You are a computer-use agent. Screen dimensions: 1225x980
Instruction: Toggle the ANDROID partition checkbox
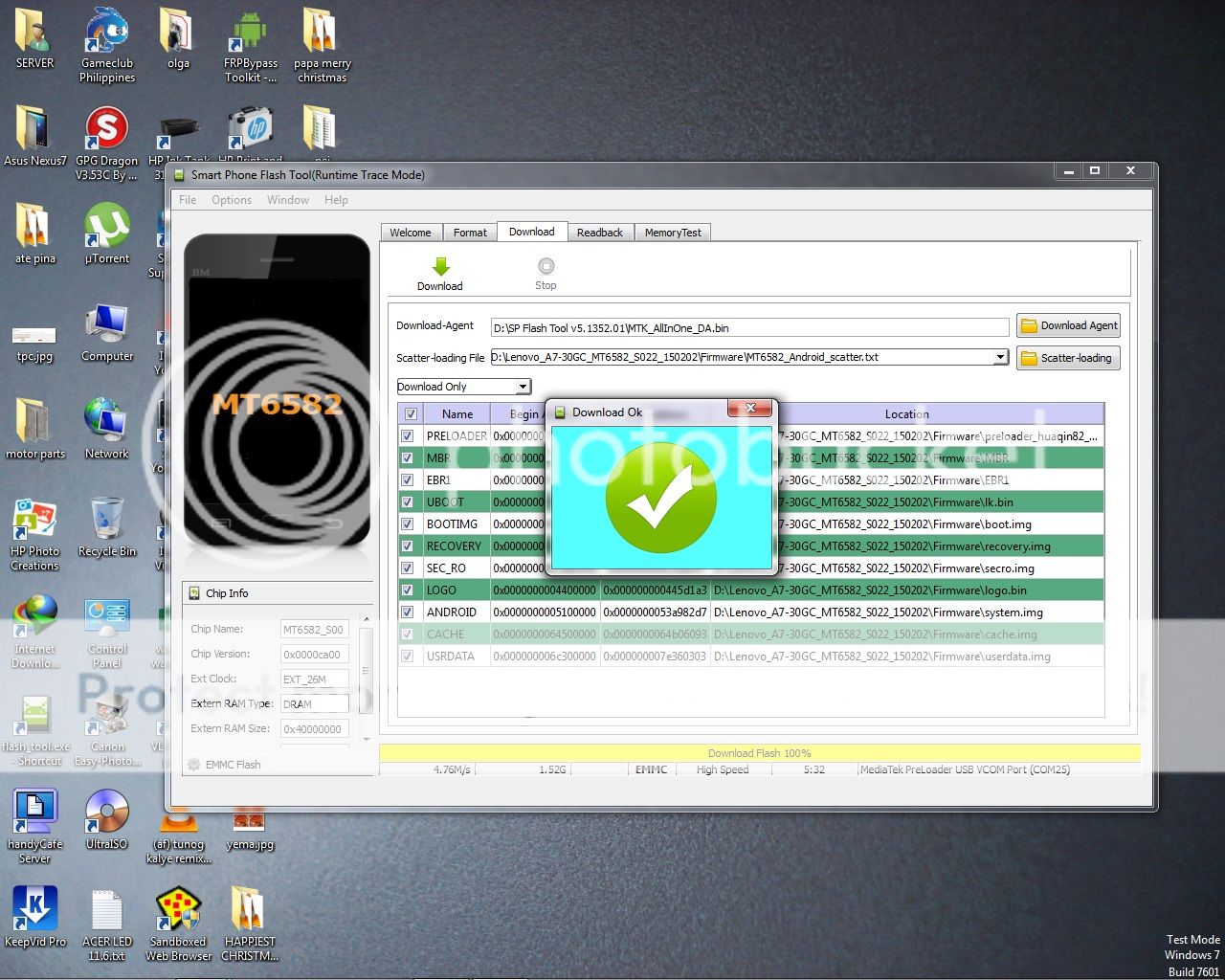click(x=409, y=612)
